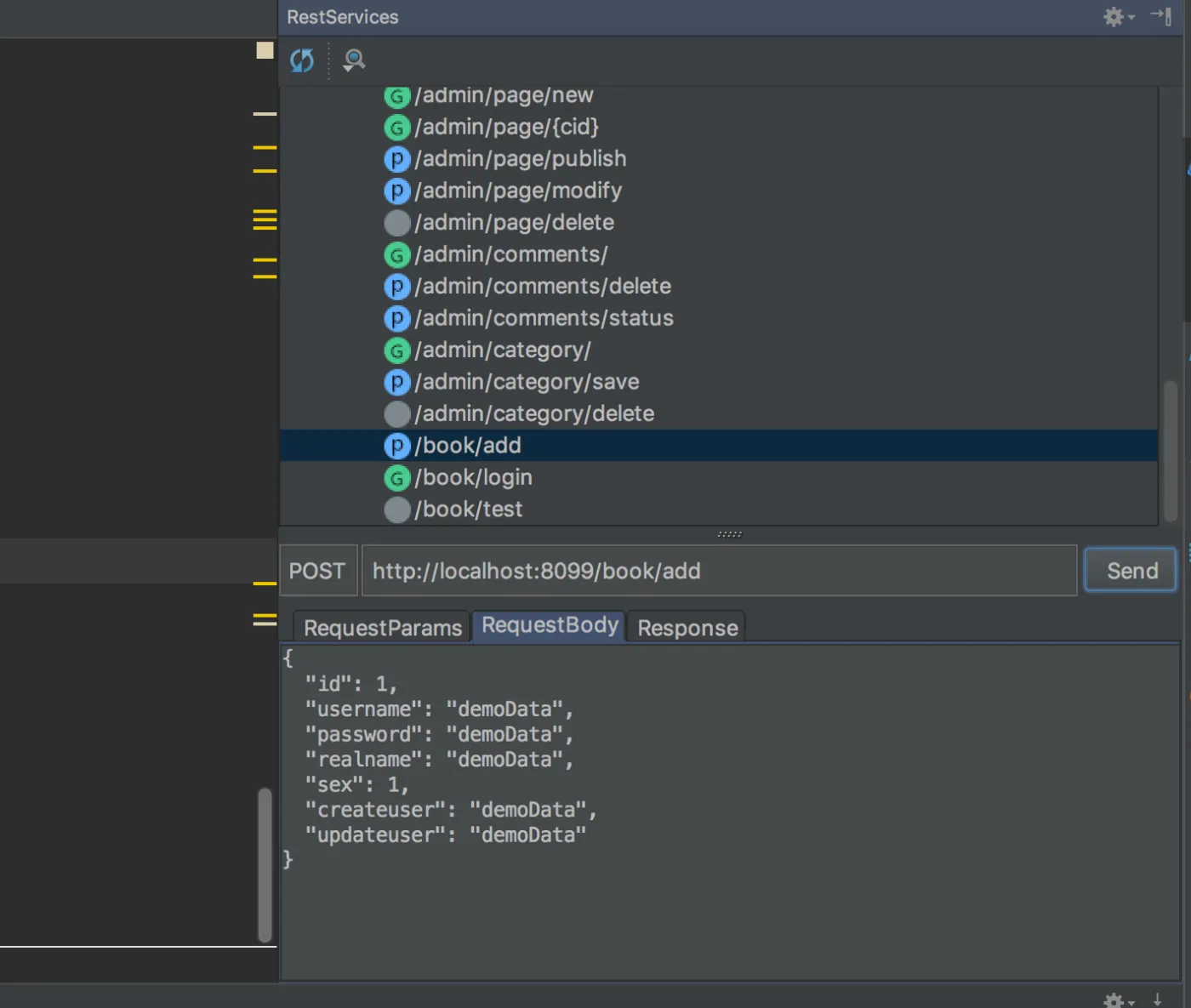Select the /admin/category/save service
Image resolution: width=1191 pixels, height=1008 pixels.
point(527,382)
